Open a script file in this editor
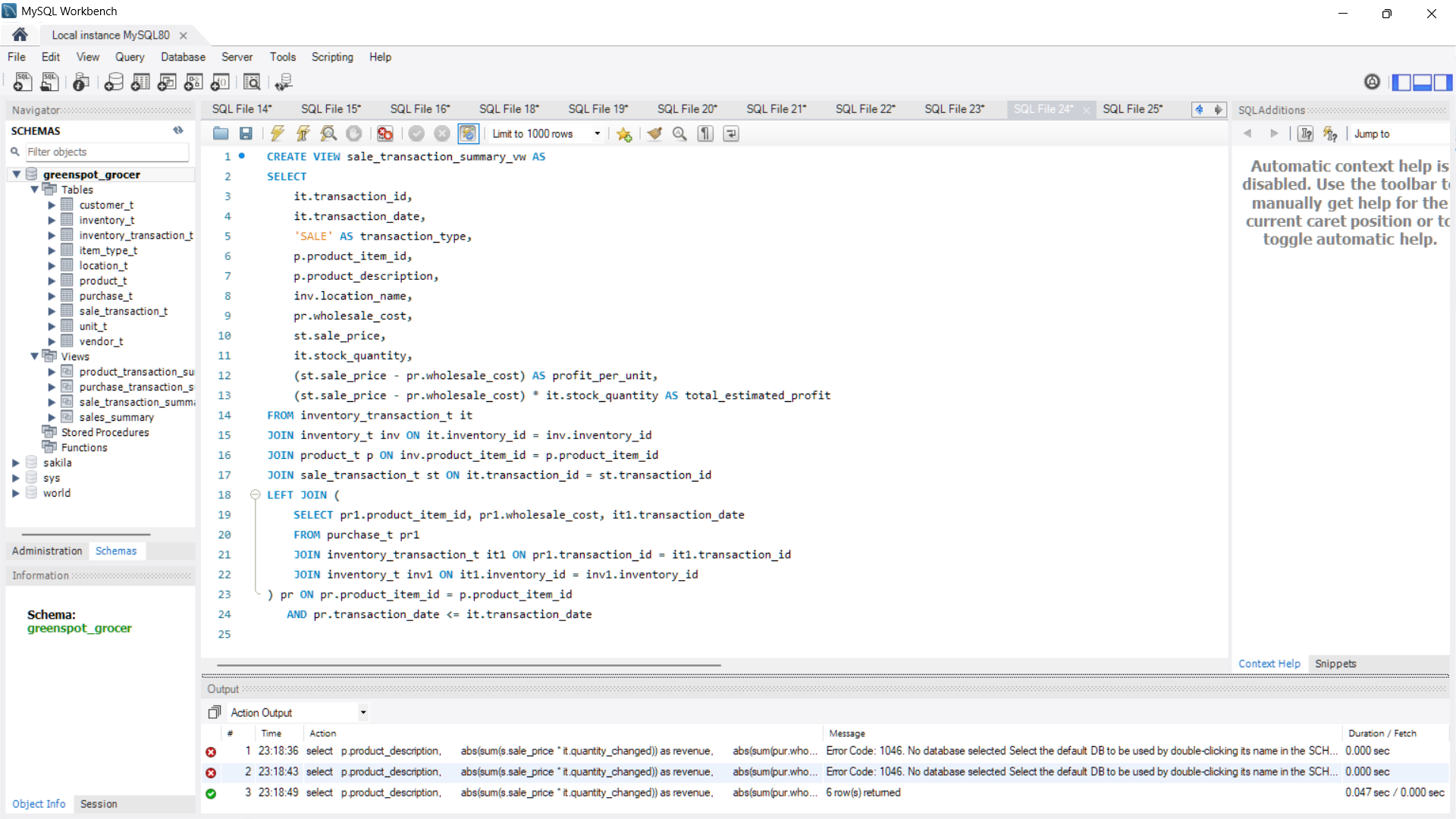 [221, 133]
